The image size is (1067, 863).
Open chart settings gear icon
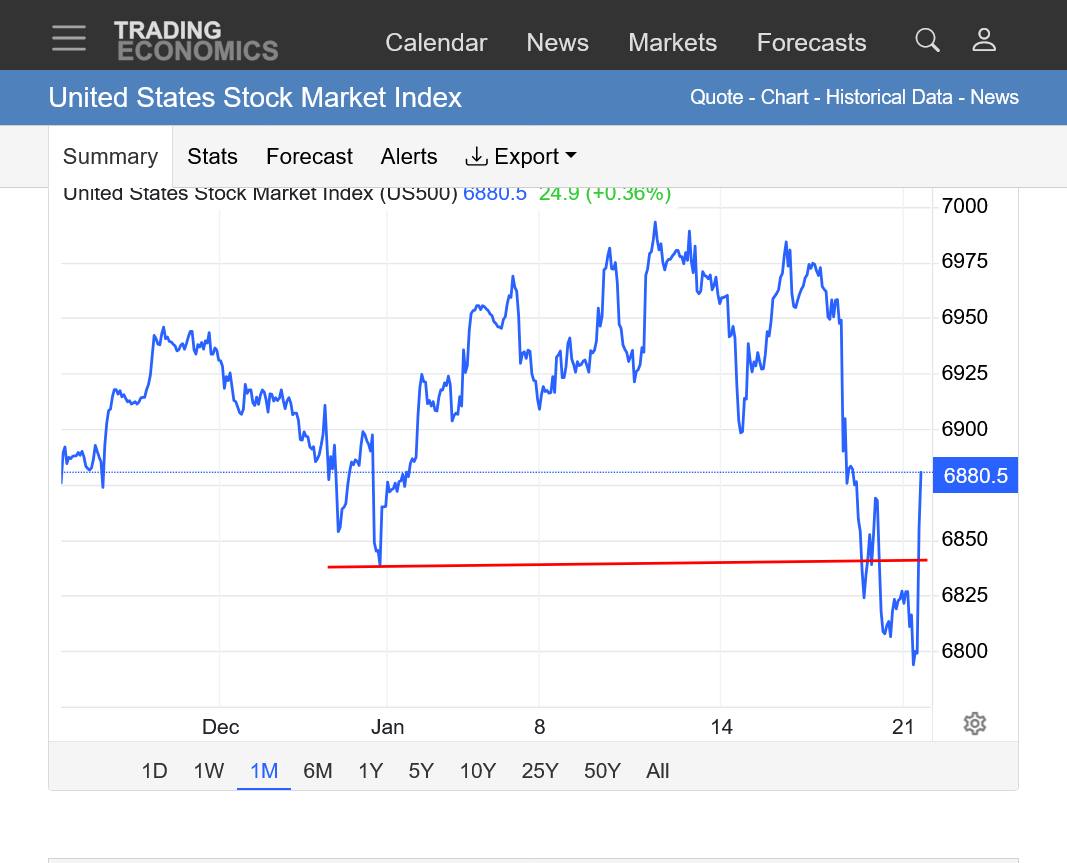click(x=975, y=724)
